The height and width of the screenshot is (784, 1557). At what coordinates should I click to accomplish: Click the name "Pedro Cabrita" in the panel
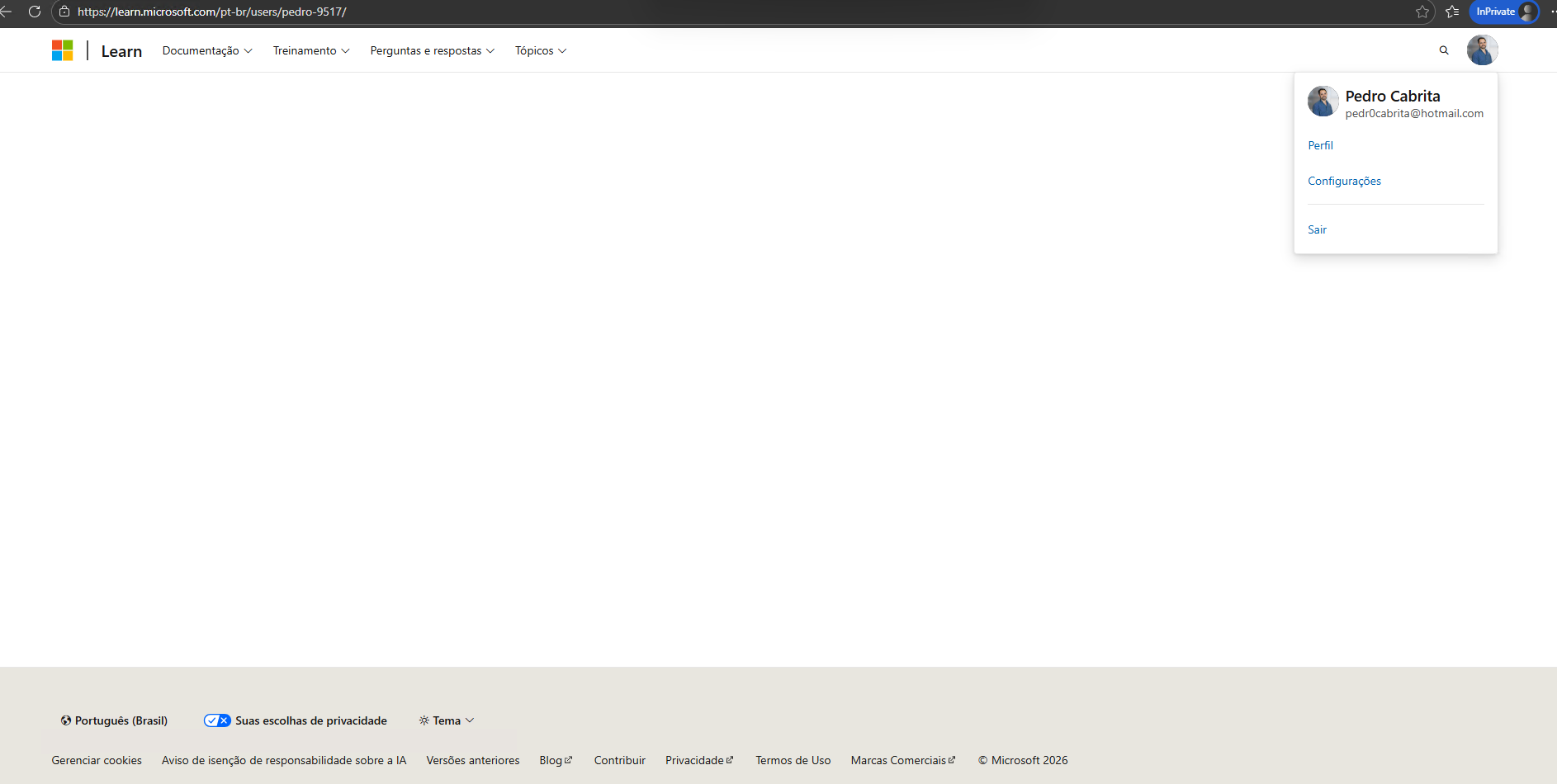click(x=1393, y=96)
